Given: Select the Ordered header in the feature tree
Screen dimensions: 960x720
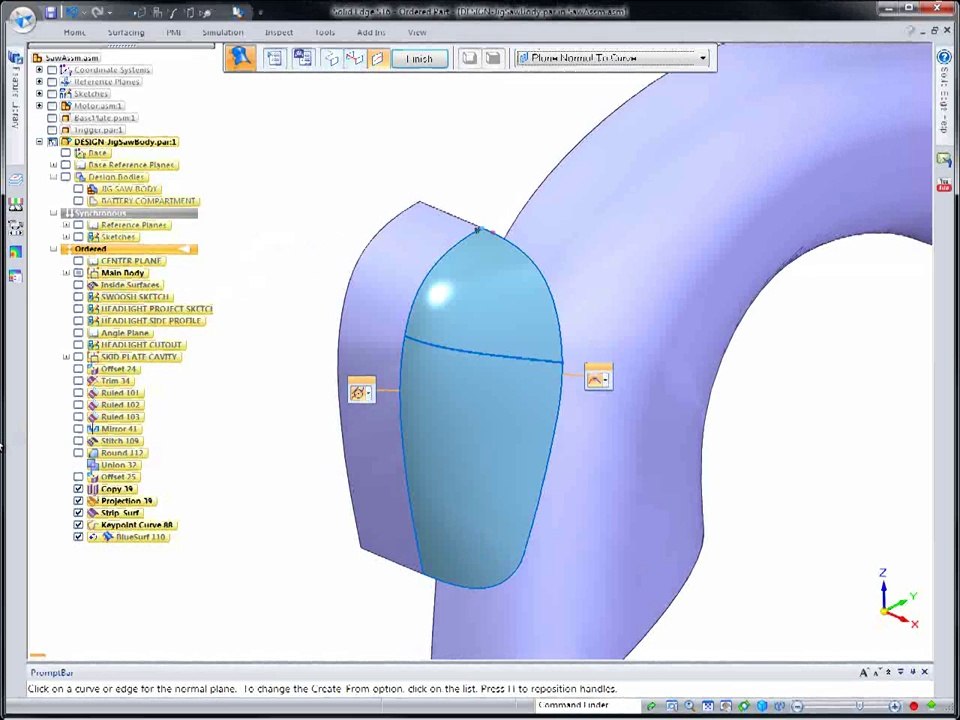Looking at the screenshot, I should 129,249.
